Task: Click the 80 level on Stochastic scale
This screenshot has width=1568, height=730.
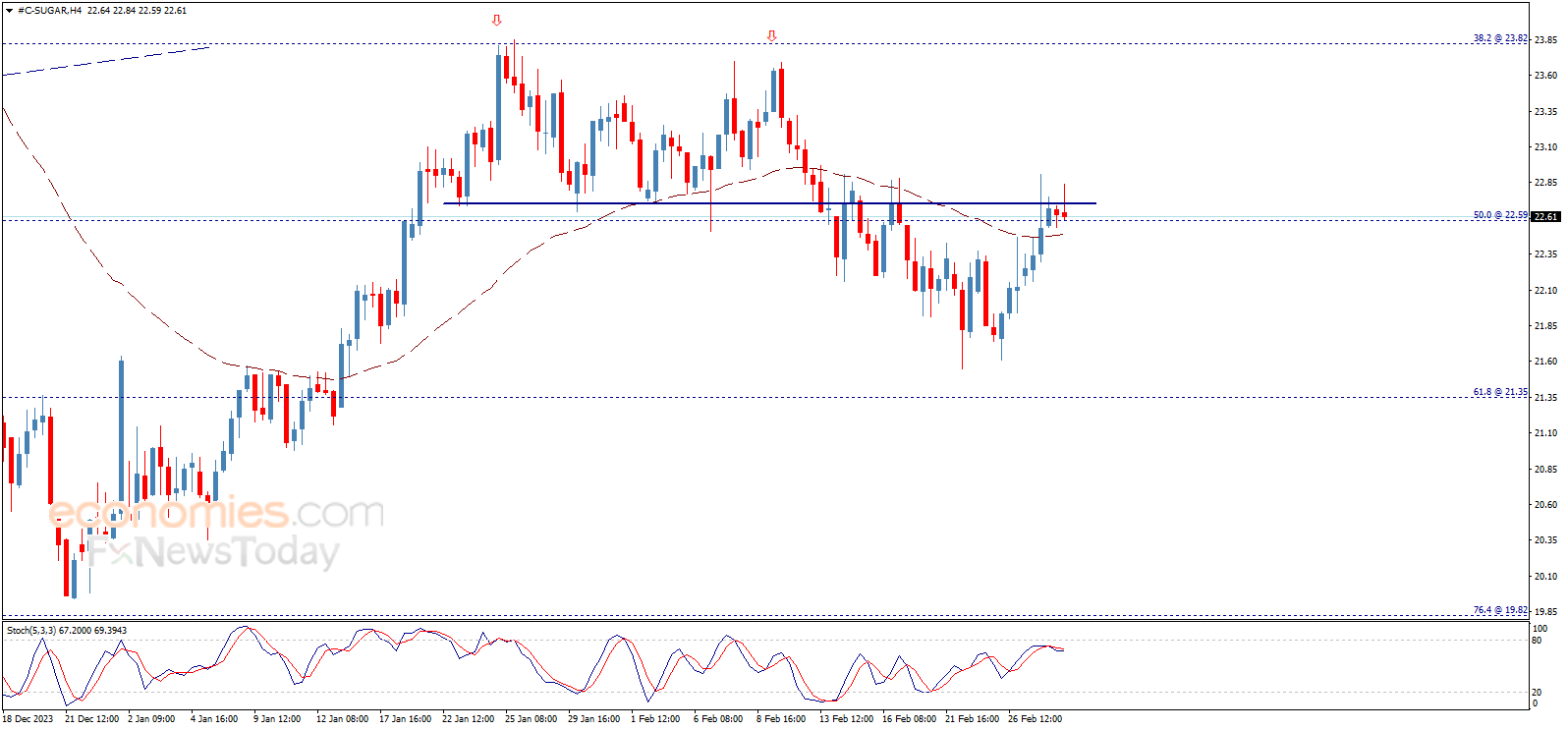Action: (1537, 641)
